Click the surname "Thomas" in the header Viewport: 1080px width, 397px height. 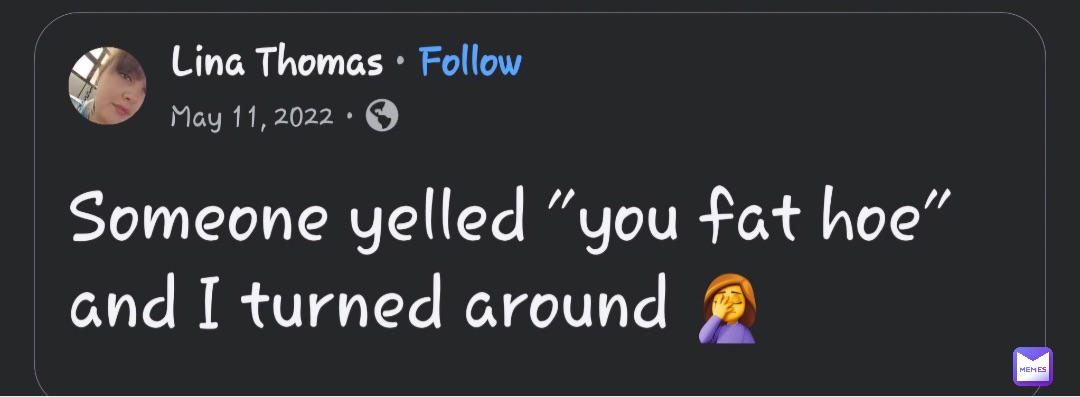point(320,62)
